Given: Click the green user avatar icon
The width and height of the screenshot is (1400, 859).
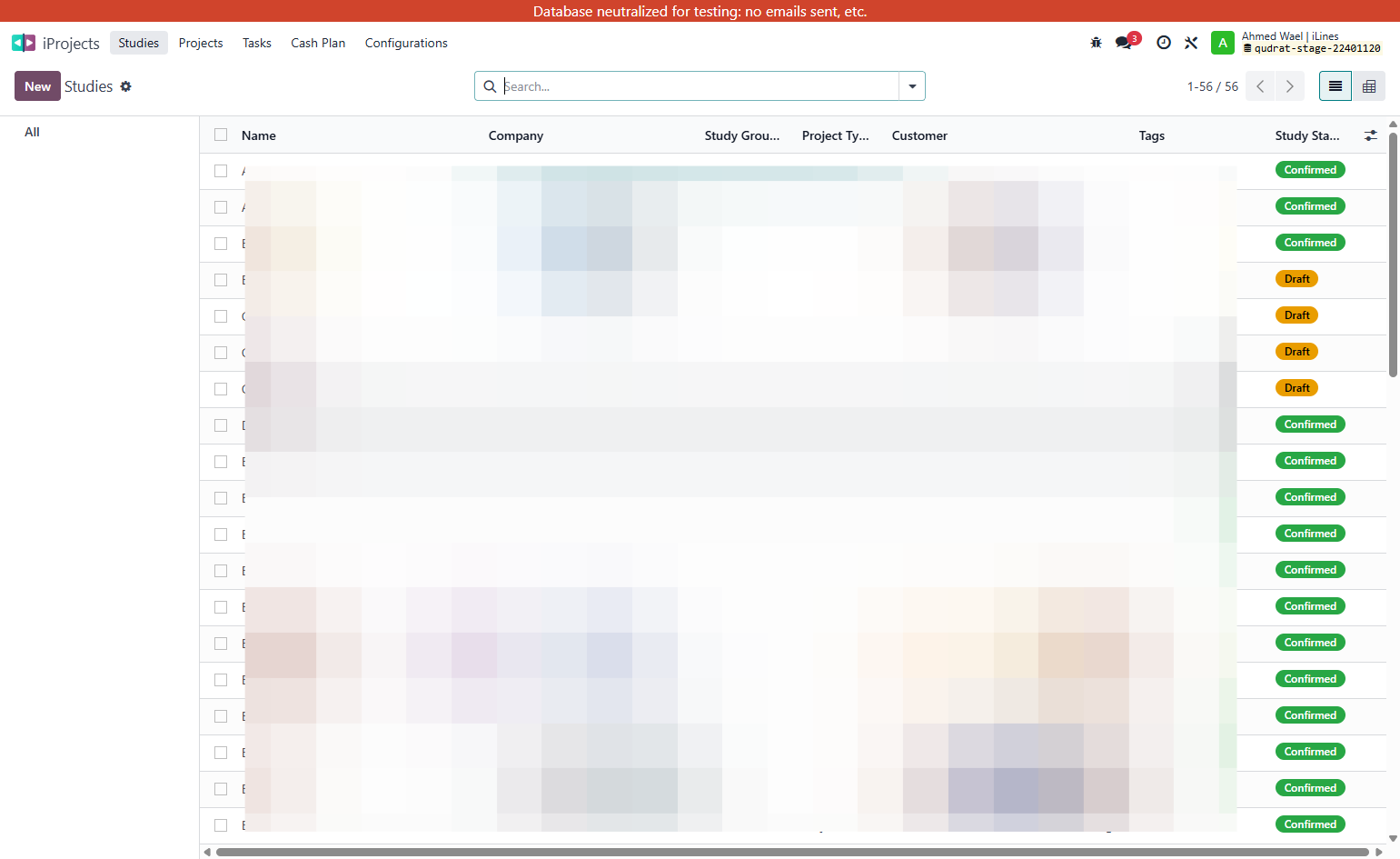Looking at the screenshot, I should coord(1223,43).
